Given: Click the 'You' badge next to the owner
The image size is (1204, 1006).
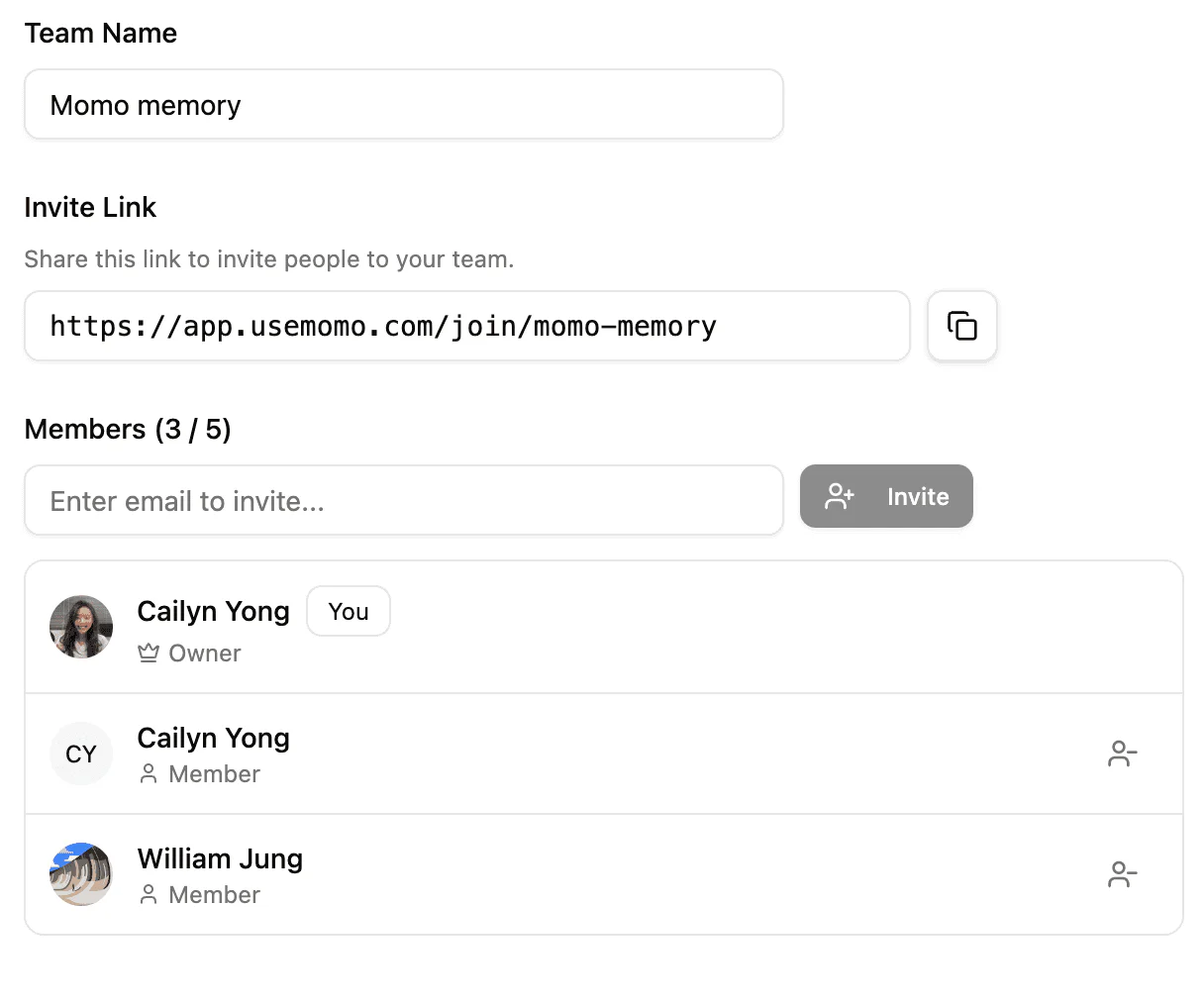Looking at the screenshot, I should pos(349,611).
